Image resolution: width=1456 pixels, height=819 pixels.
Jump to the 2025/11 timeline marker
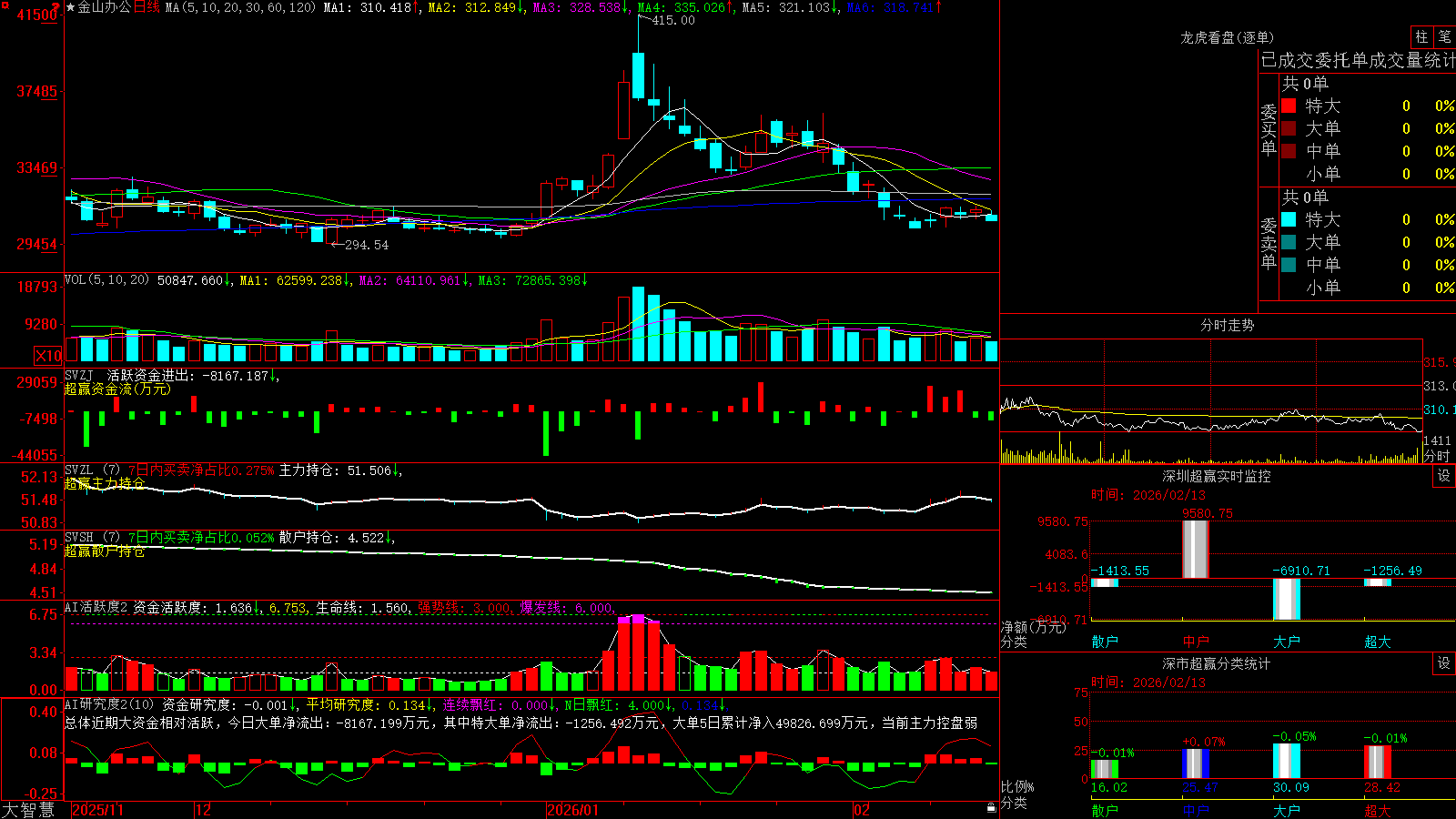97,810
